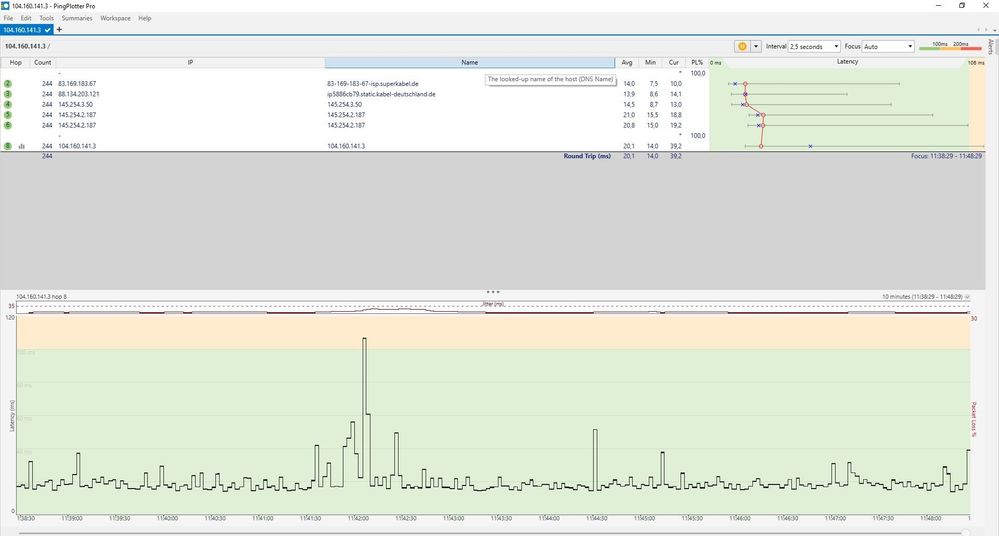This screenshot has height=536, width=999.
Task: Click the green hop 2 circle icon
Action: coord(8,84)
